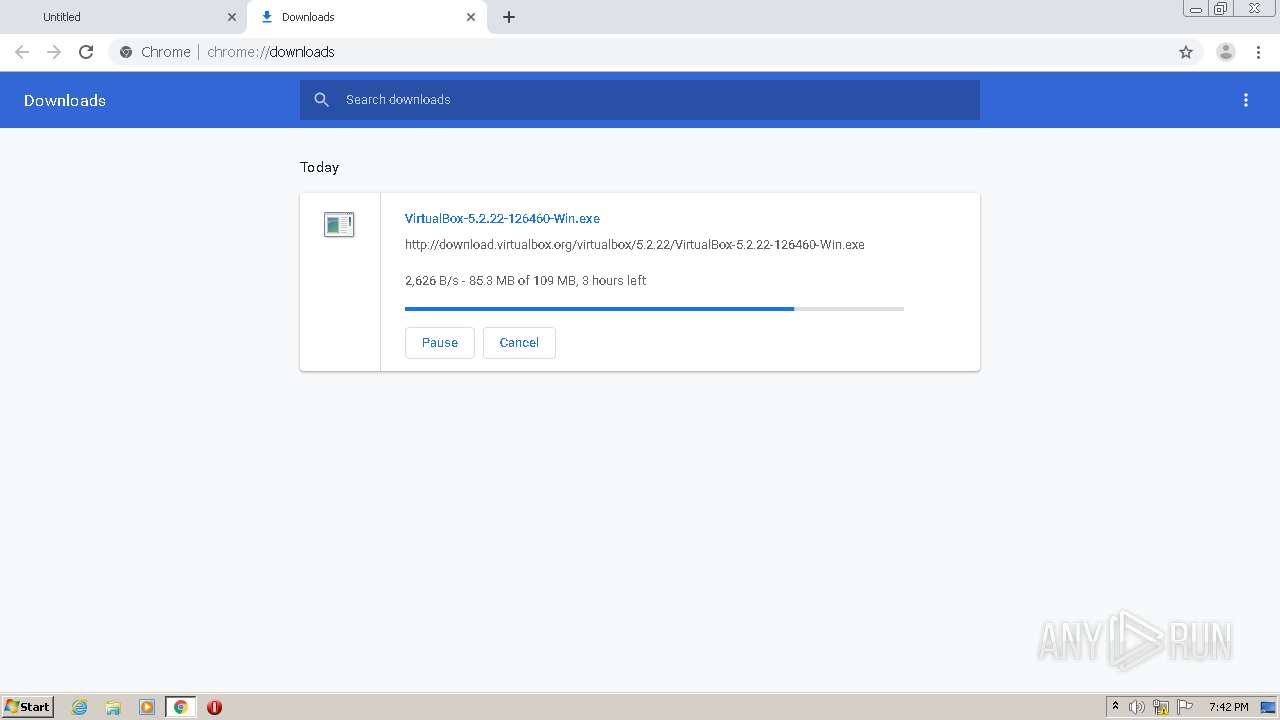Open the Windows Start menu
The image size is (1280, 720).
pos(28,707)
